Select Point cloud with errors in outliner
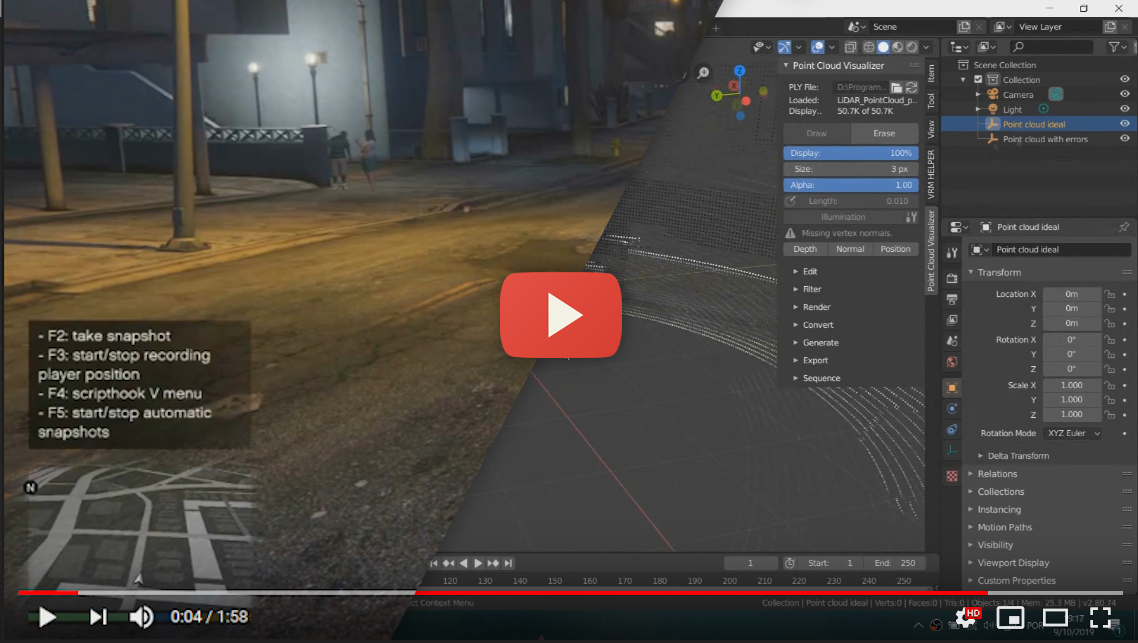 (x=1045, y=139)
